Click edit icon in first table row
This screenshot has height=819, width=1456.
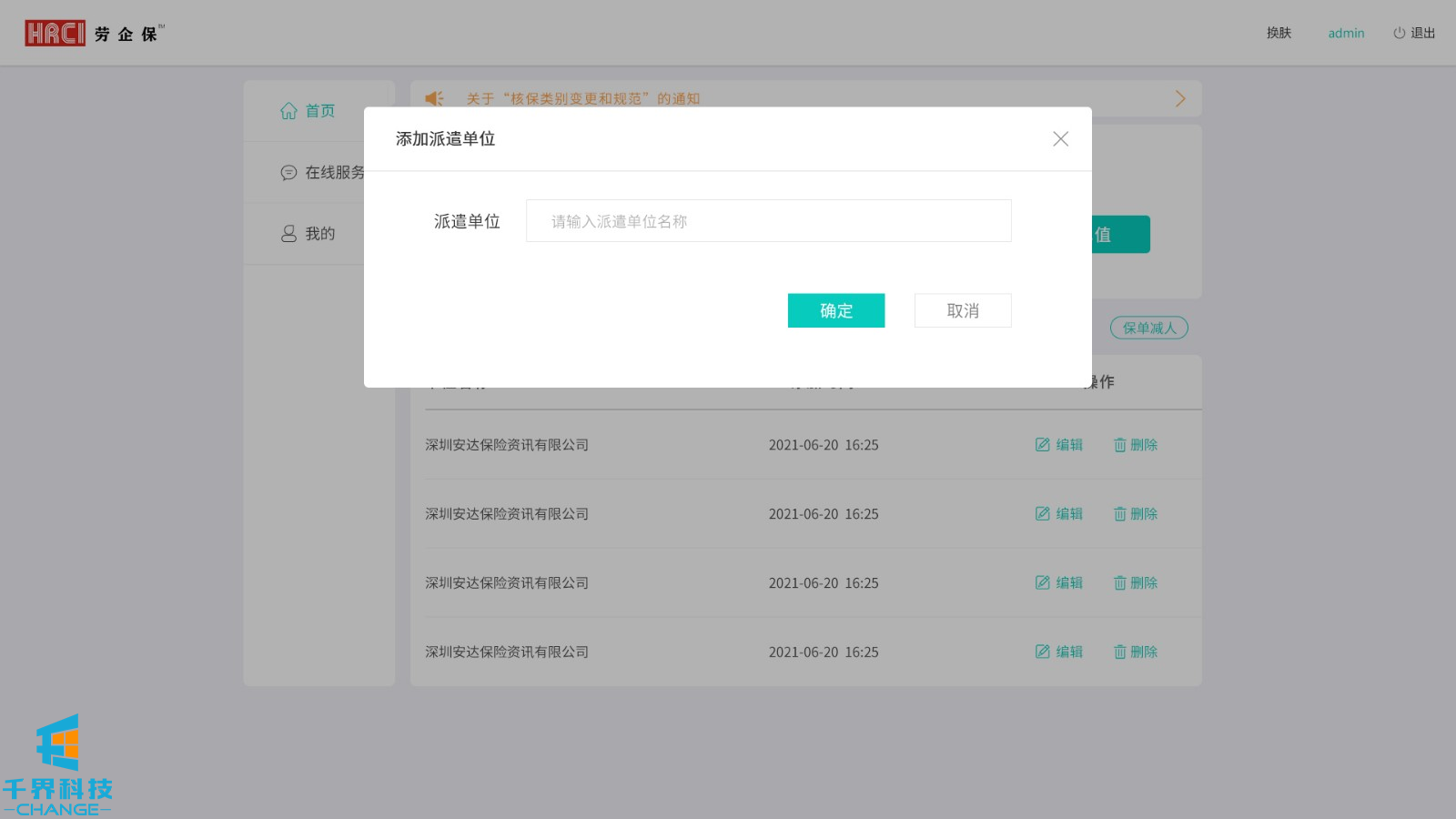point(1043,445)
